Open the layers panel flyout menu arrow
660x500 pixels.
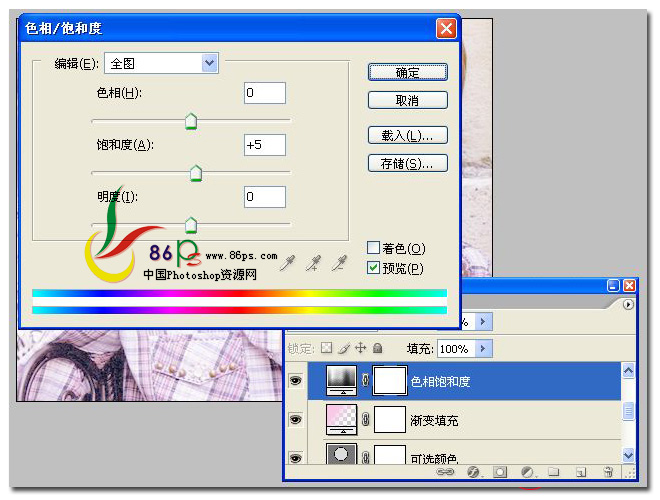coord(628,304)
